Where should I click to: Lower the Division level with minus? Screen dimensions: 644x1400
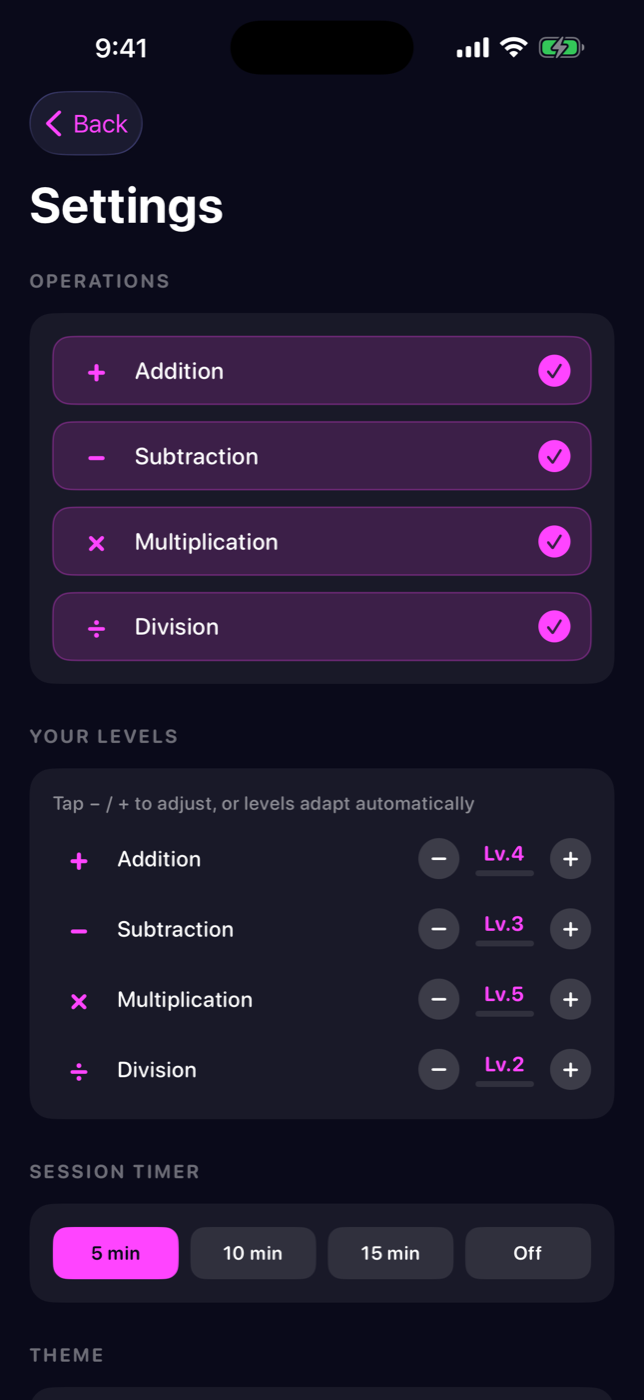coord(439,1069)
